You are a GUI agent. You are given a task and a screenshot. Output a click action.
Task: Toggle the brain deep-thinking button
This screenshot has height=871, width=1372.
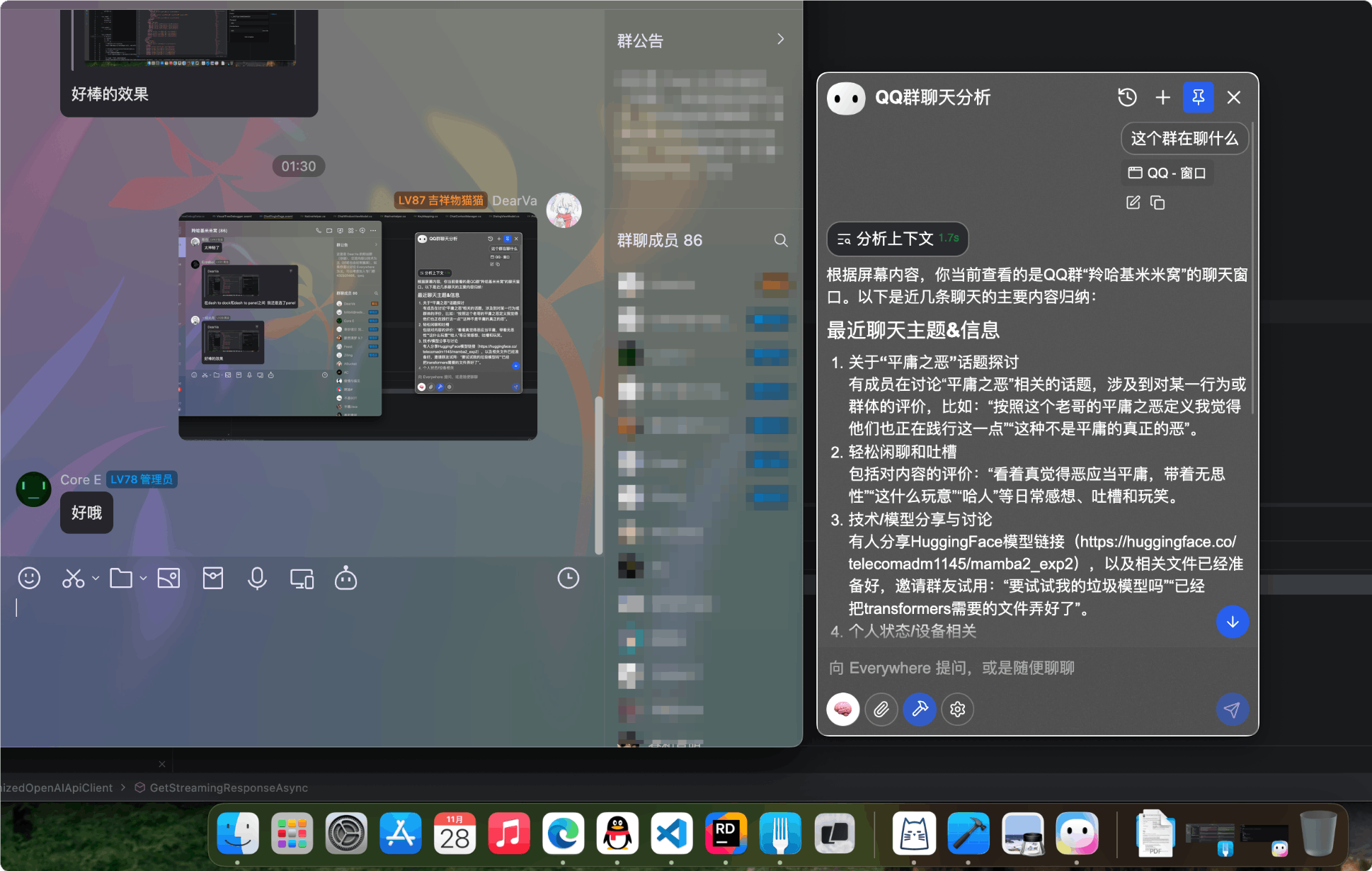(x=842, y=709)
